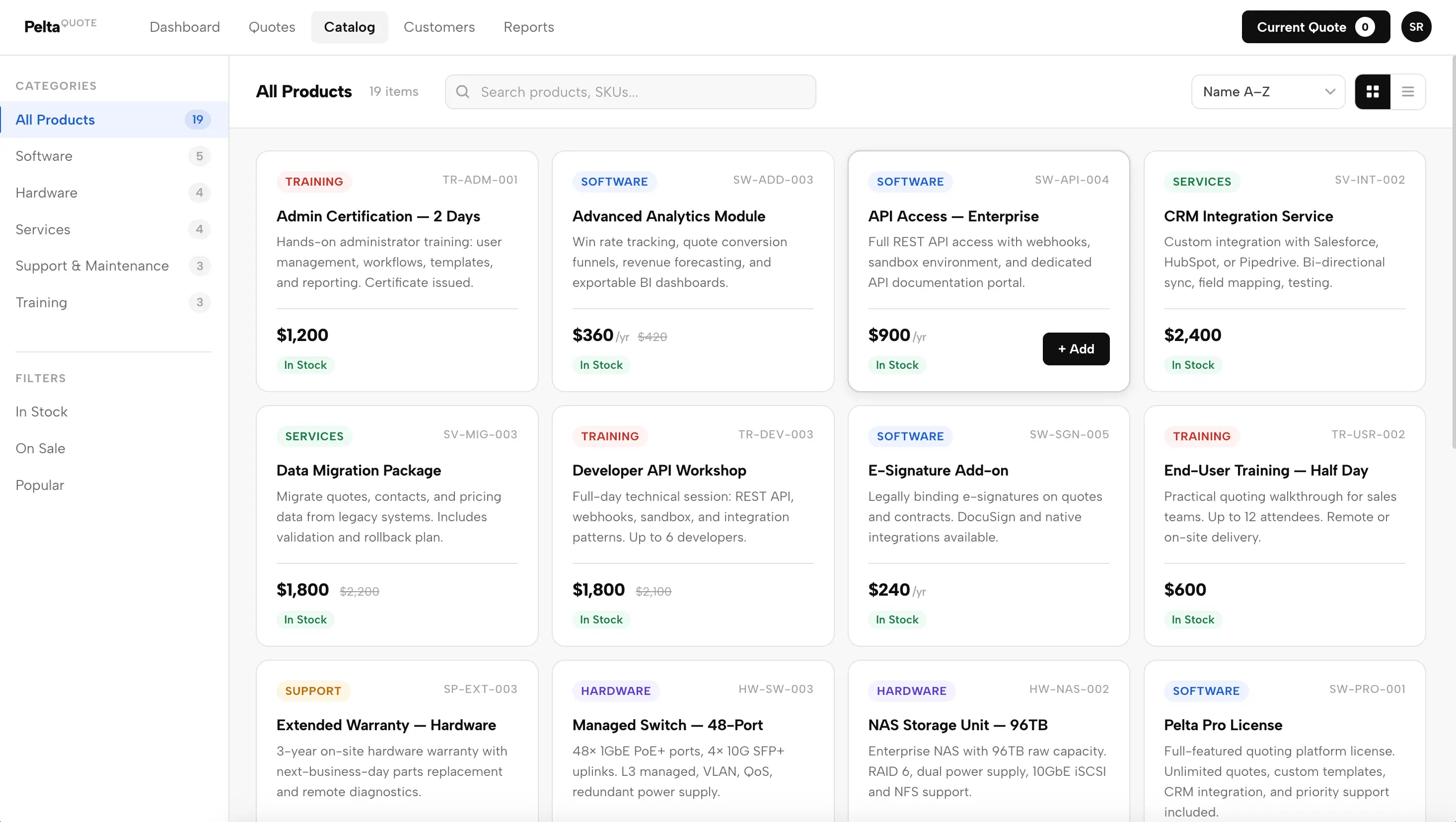Open Developer API Workshop product

coord(692,526)
